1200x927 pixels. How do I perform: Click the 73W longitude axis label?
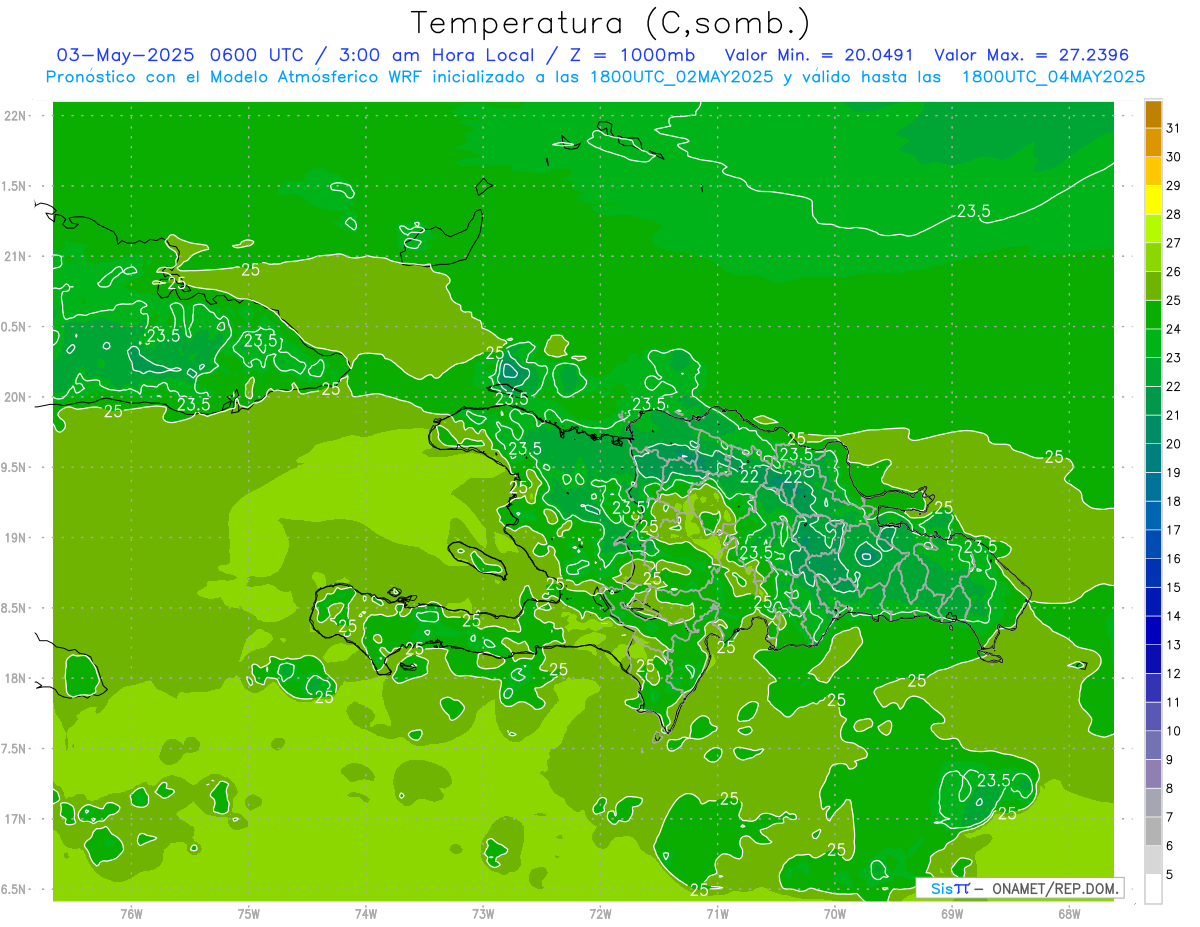[x=483, y=914]
